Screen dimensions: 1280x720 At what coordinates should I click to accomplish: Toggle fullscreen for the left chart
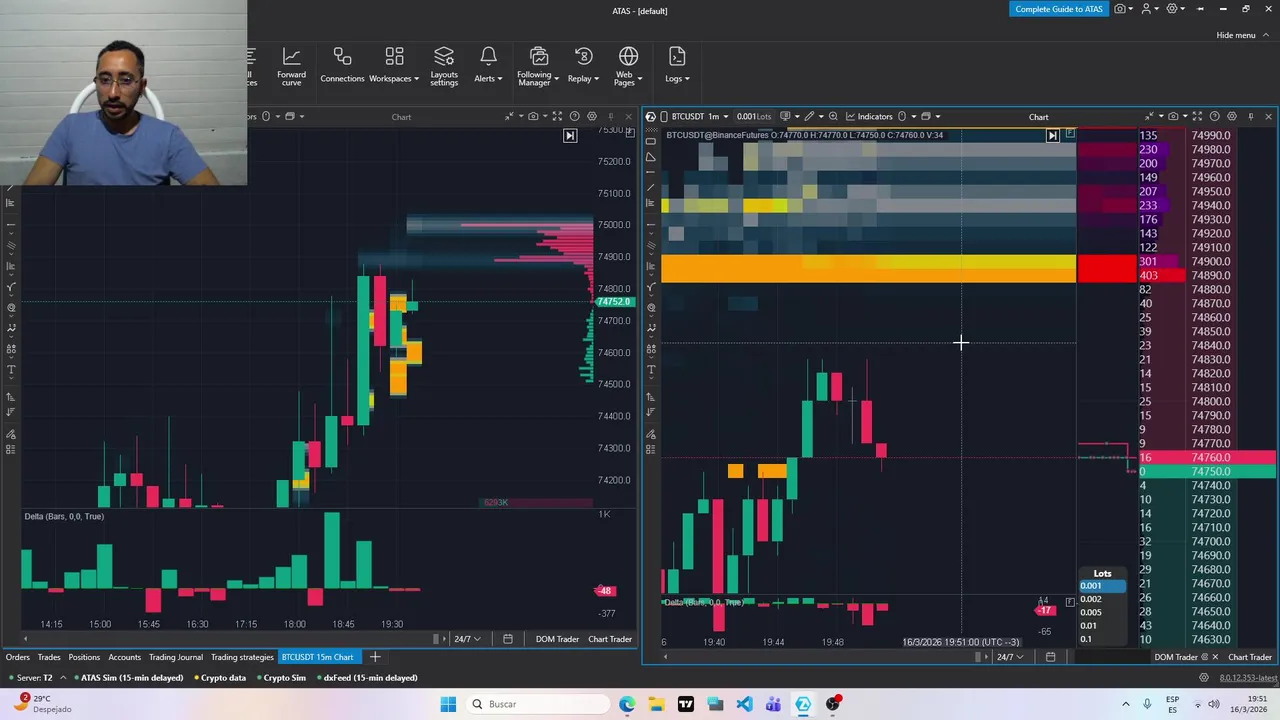pos(557,117)
